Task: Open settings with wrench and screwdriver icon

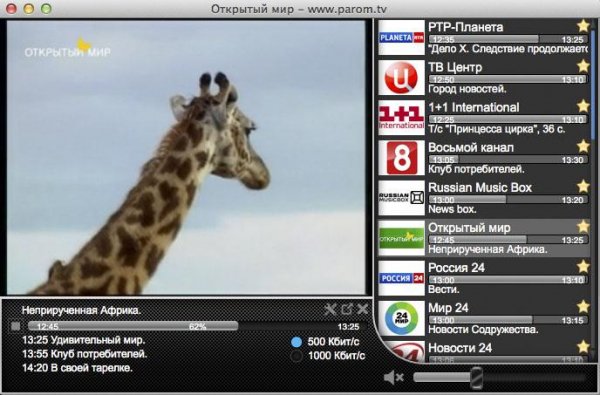Action: pyautogui.click(x=330, y=309)
